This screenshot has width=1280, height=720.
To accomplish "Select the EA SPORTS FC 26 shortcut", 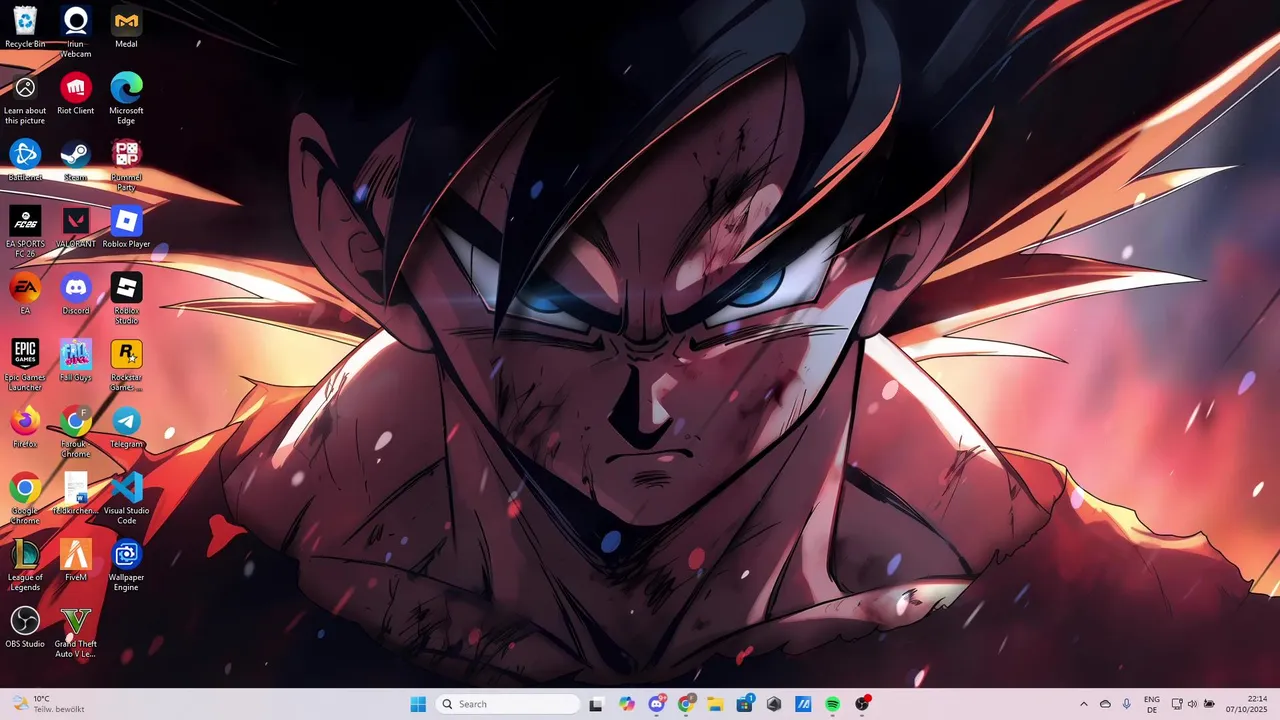I will 25,232.
